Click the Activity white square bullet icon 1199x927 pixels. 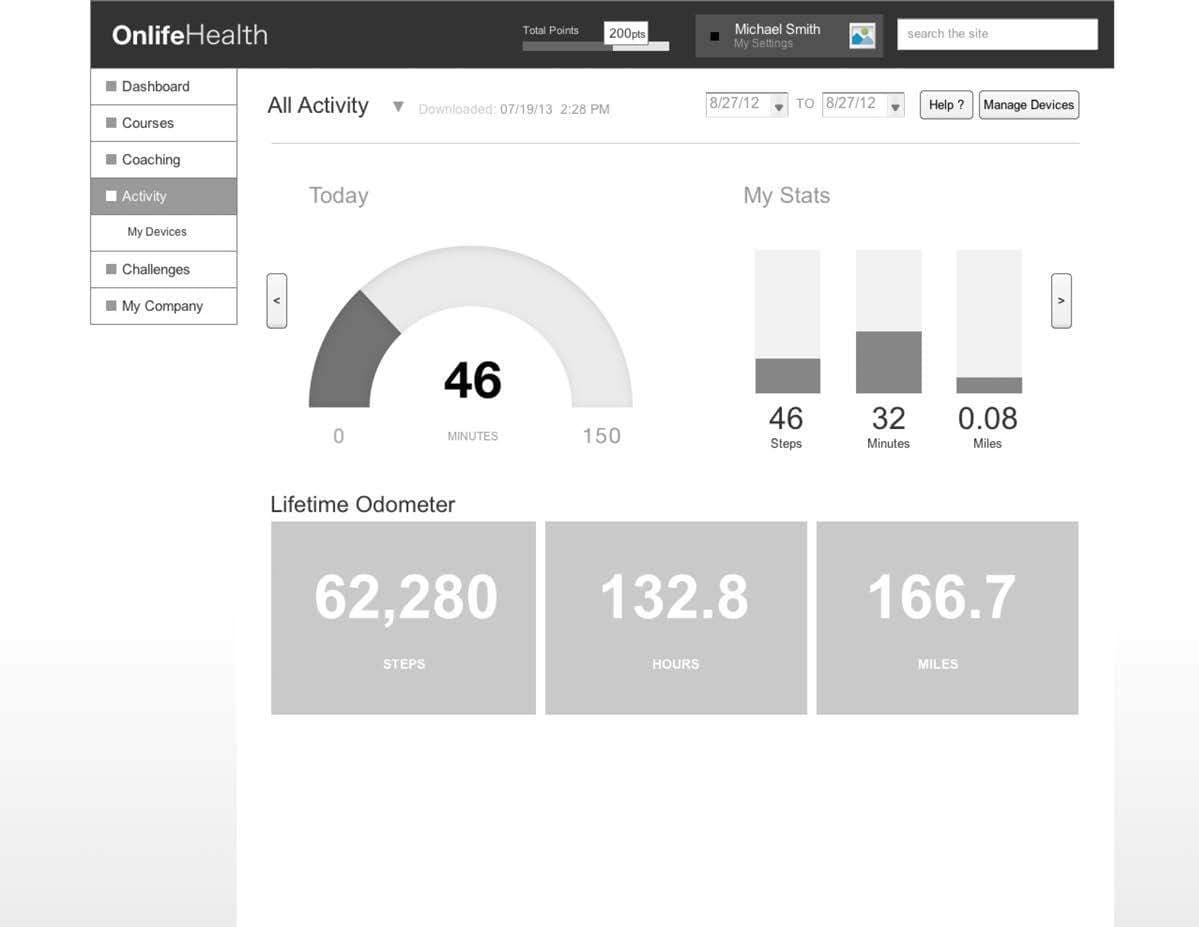tap(111, 196)
